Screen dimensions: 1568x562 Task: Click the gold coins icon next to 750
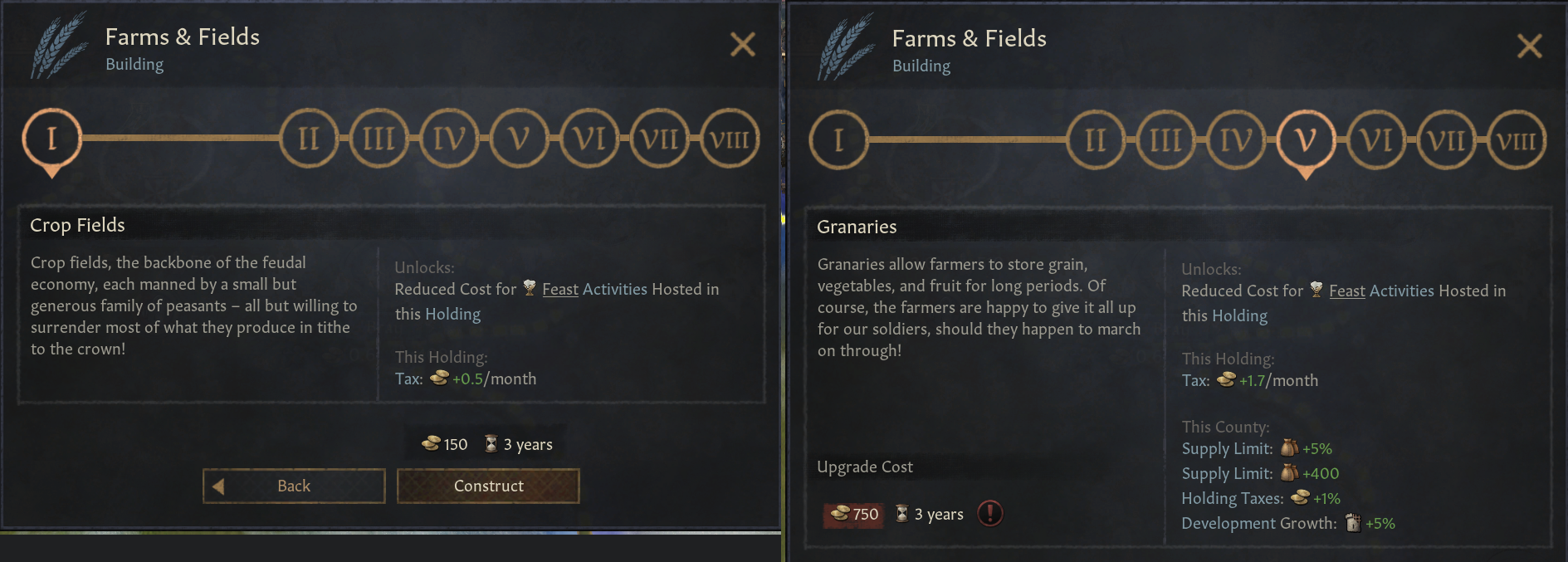(x=840, y=514)
